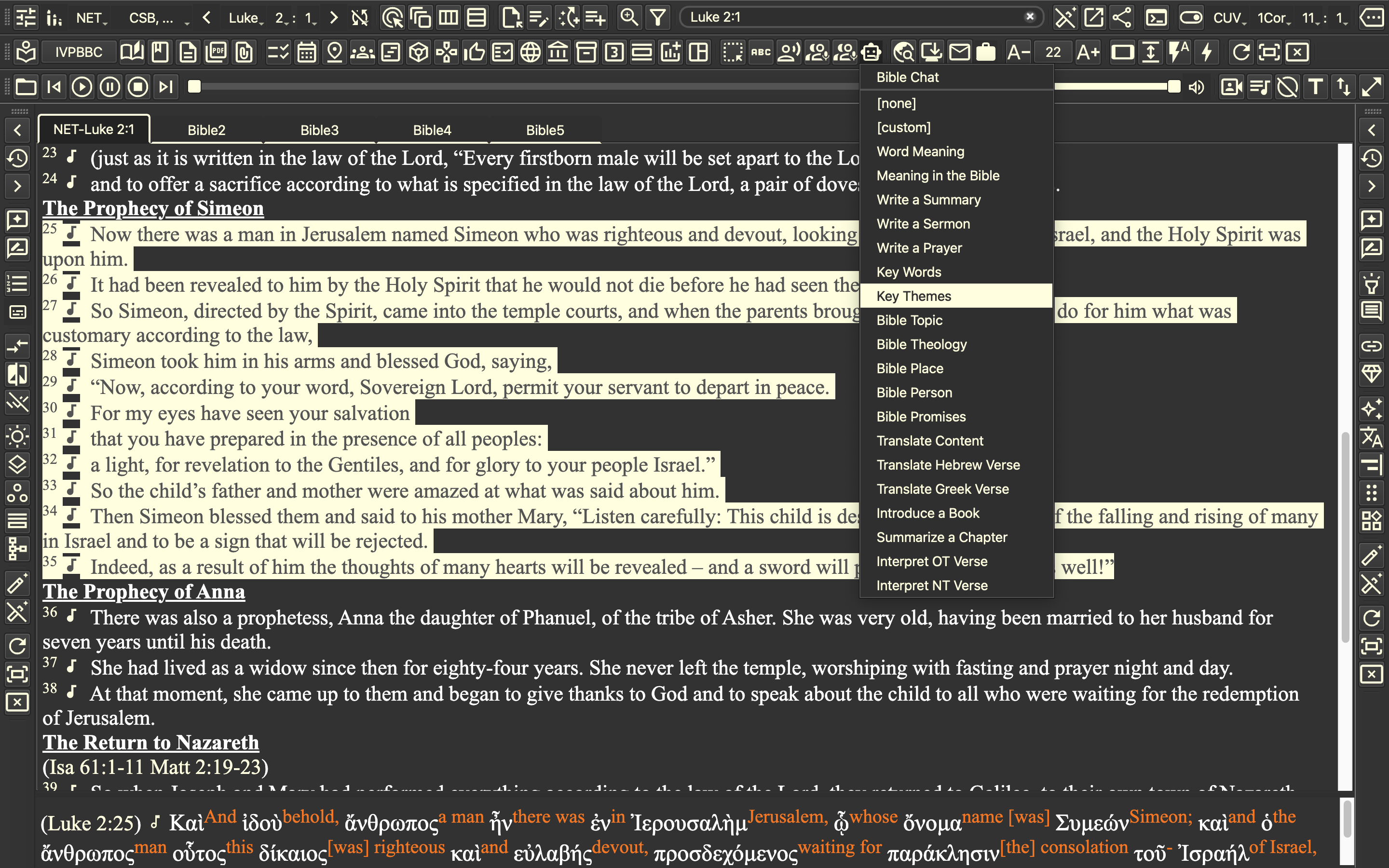Click the reload arrow in second toolbar
Viewport: 1389px width, 868px height.
coord(1241,52)
